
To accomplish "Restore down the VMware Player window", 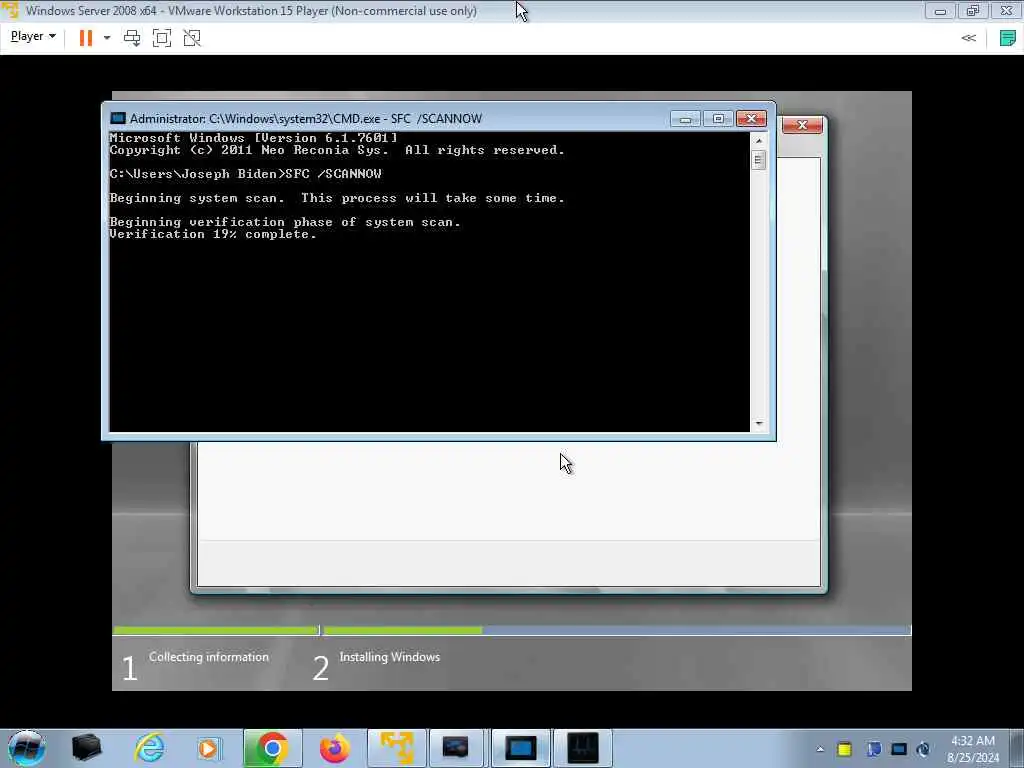I will click(973, 11).
